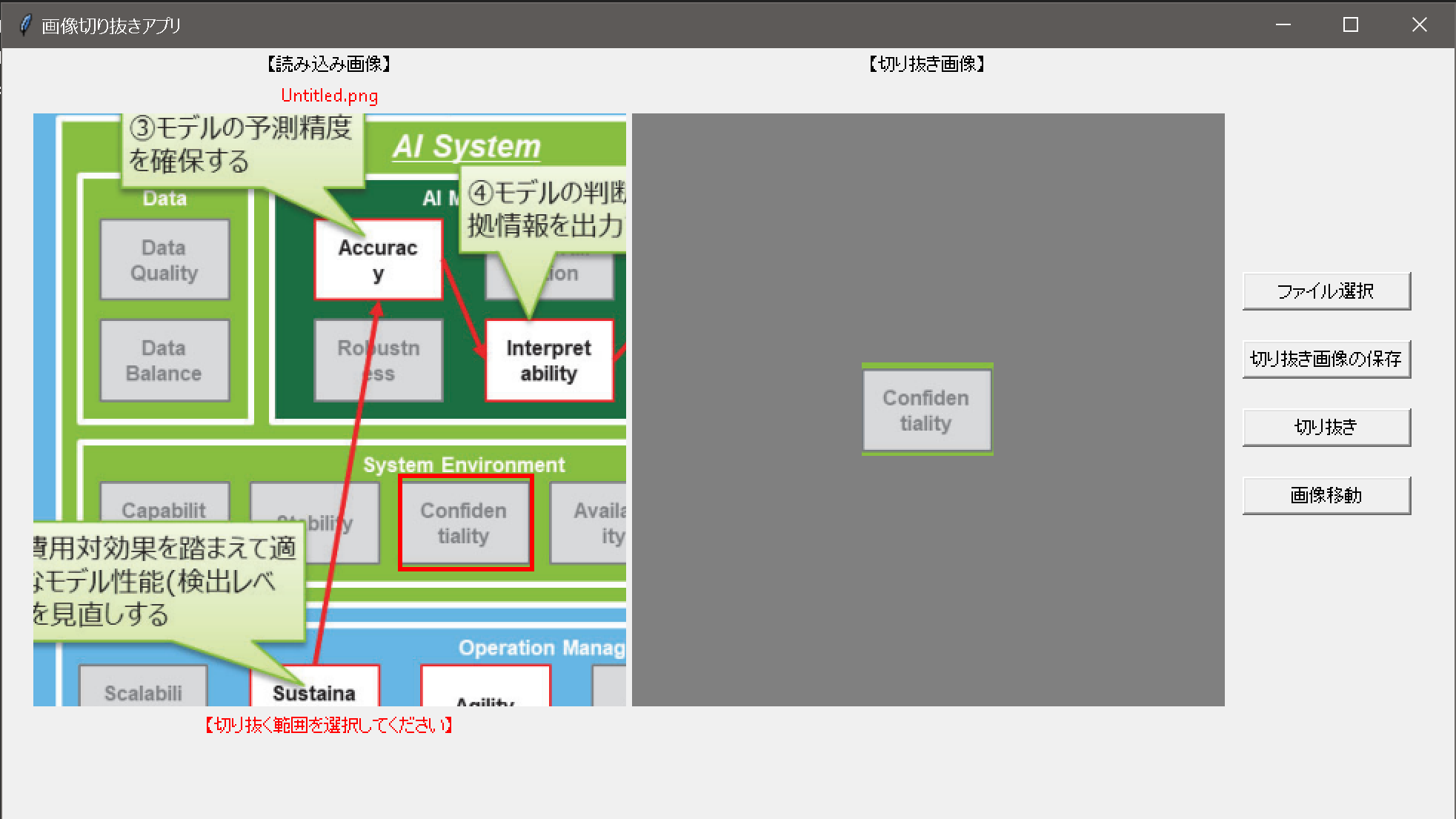This screenshot has width=1456, height=819.
Task: Click the Robustness box in loaded image
Action: point(378,360)
